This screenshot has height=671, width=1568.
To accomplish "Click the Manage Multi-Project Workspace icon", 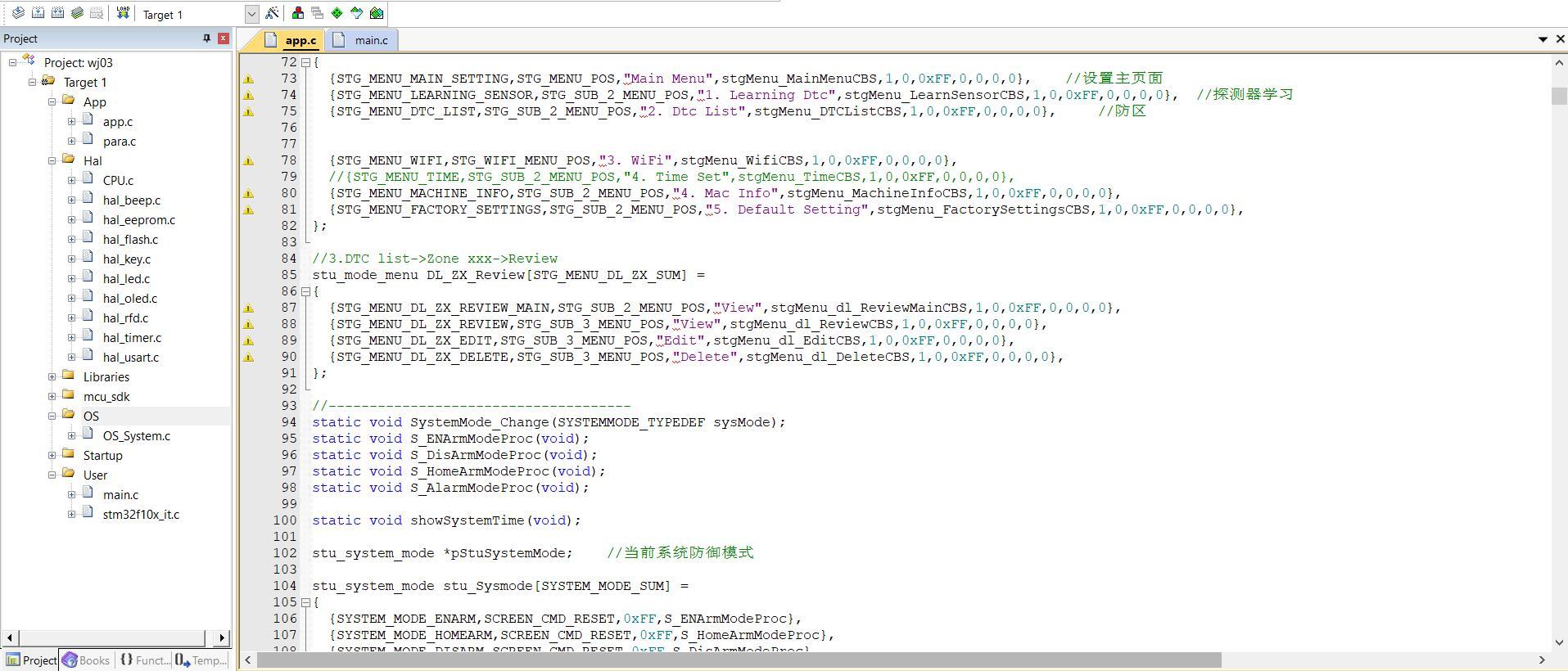I will [318, 13].
